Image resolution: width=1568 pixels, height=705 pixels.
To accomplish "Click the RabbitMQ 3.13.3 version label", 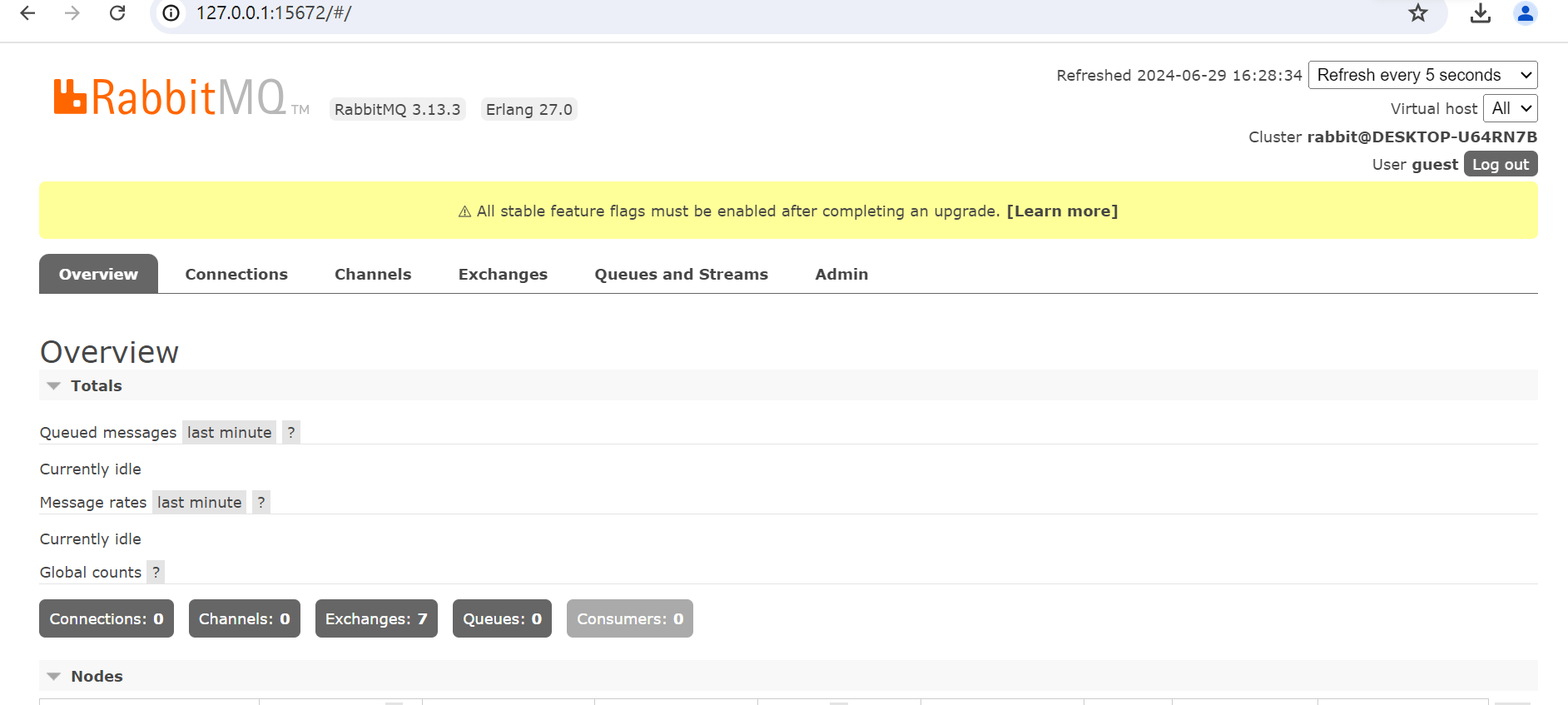I will click(x=398, y=109).
